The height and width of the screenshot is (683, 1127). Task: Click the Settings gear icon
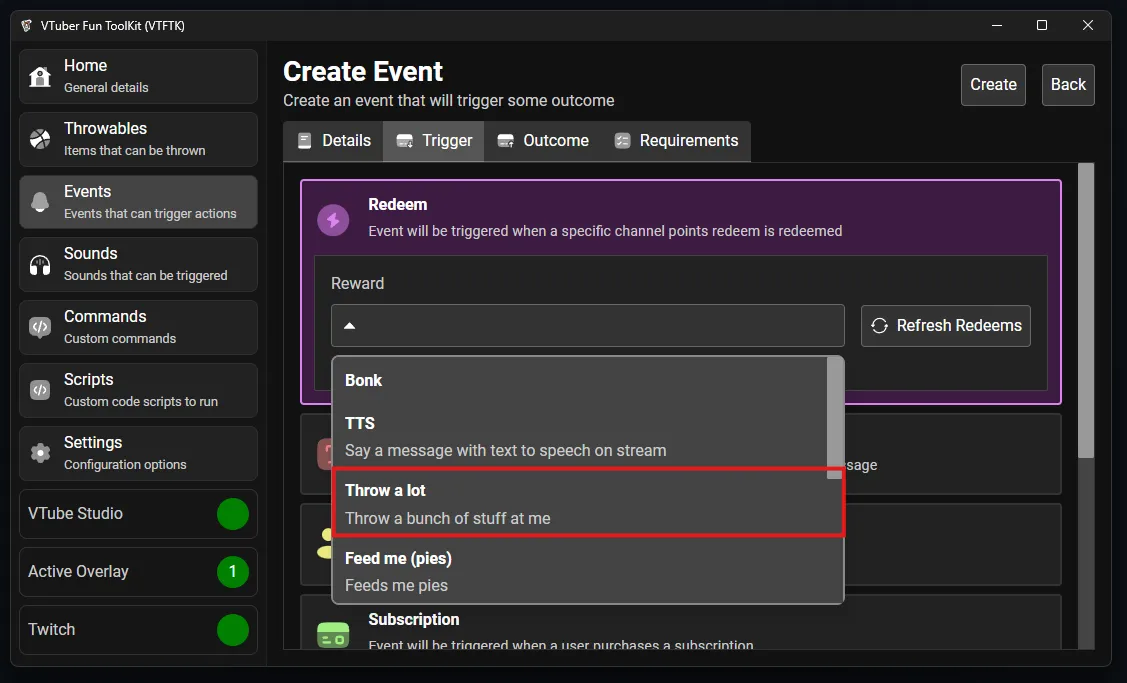(40, 453)
